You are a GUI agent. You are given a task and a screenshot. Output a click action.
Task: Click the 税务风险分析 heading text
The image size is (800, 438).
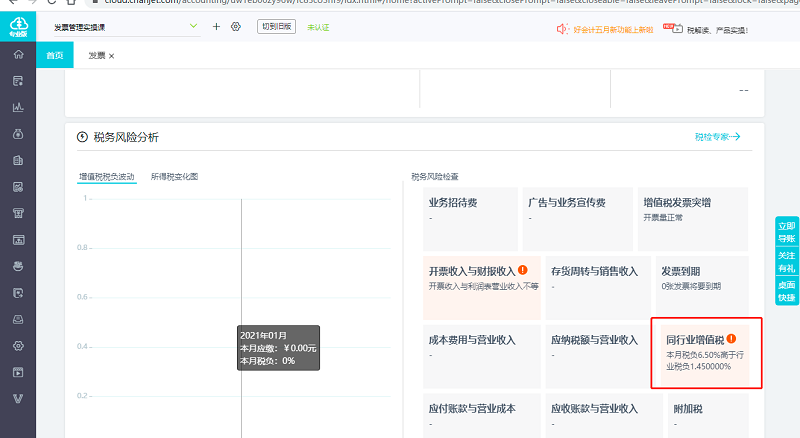point(126,137)
